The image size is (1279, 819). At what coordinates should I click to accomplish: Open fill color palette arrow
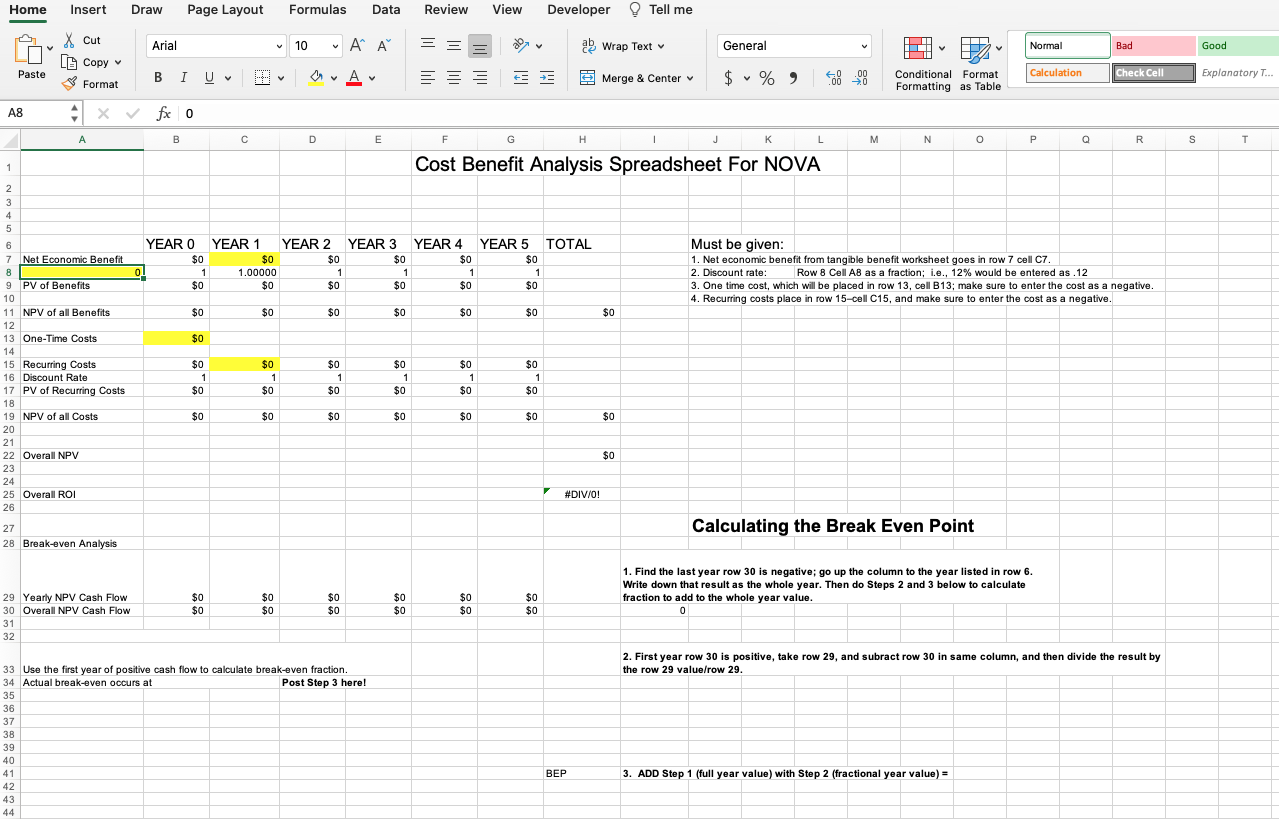[x=333, y=78]
